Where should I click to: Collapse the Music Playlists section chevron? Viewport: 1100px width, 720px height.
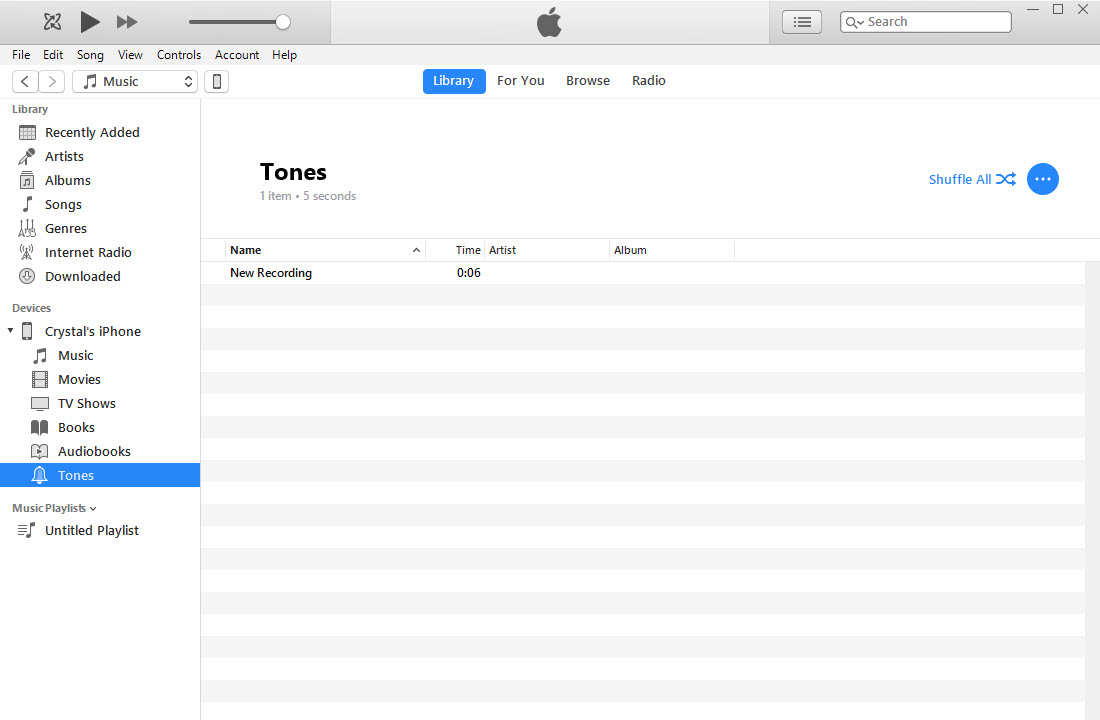click(93, 509)
